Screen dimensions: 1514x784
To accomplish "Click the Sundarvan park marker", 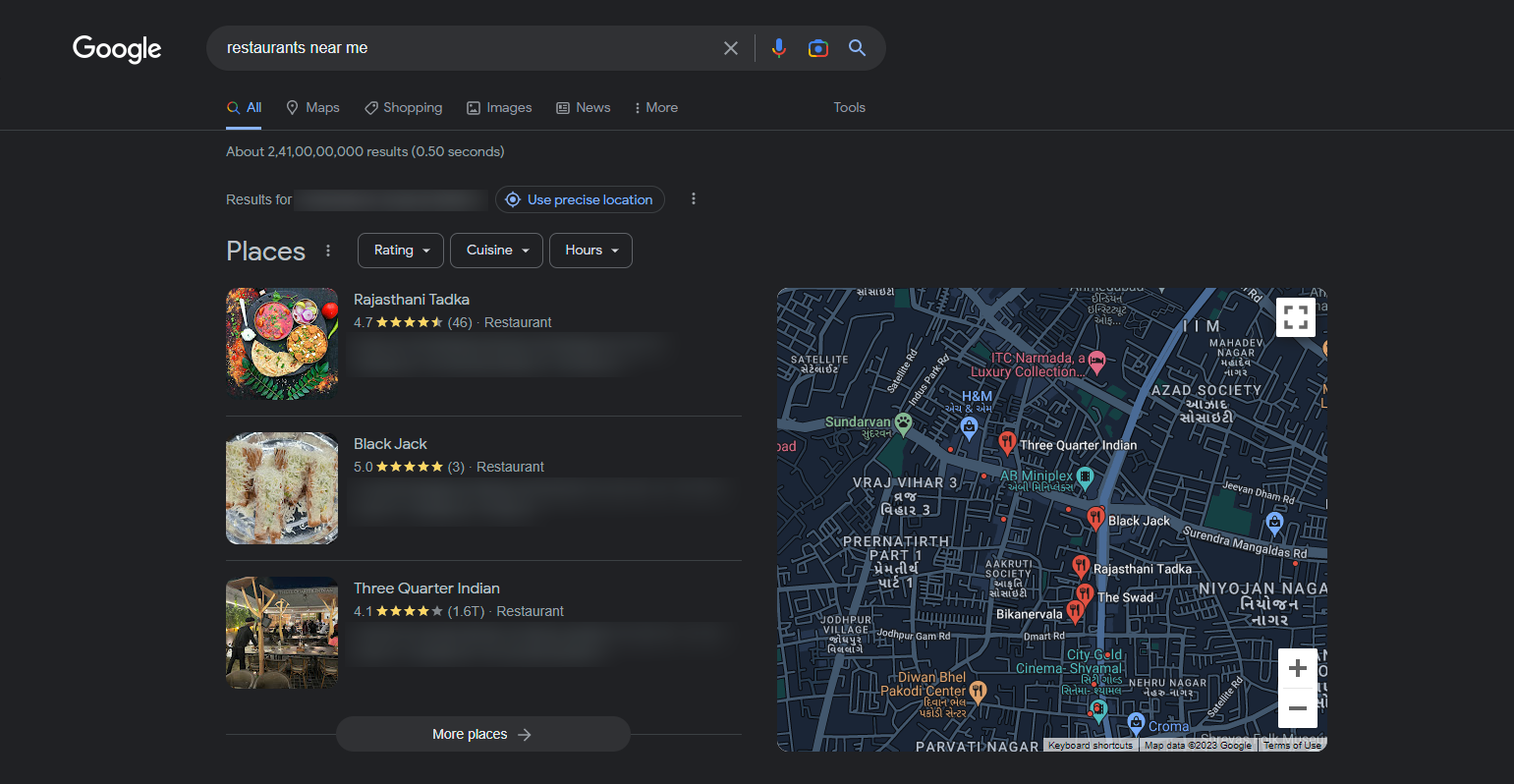I will (x=903, y=423).
